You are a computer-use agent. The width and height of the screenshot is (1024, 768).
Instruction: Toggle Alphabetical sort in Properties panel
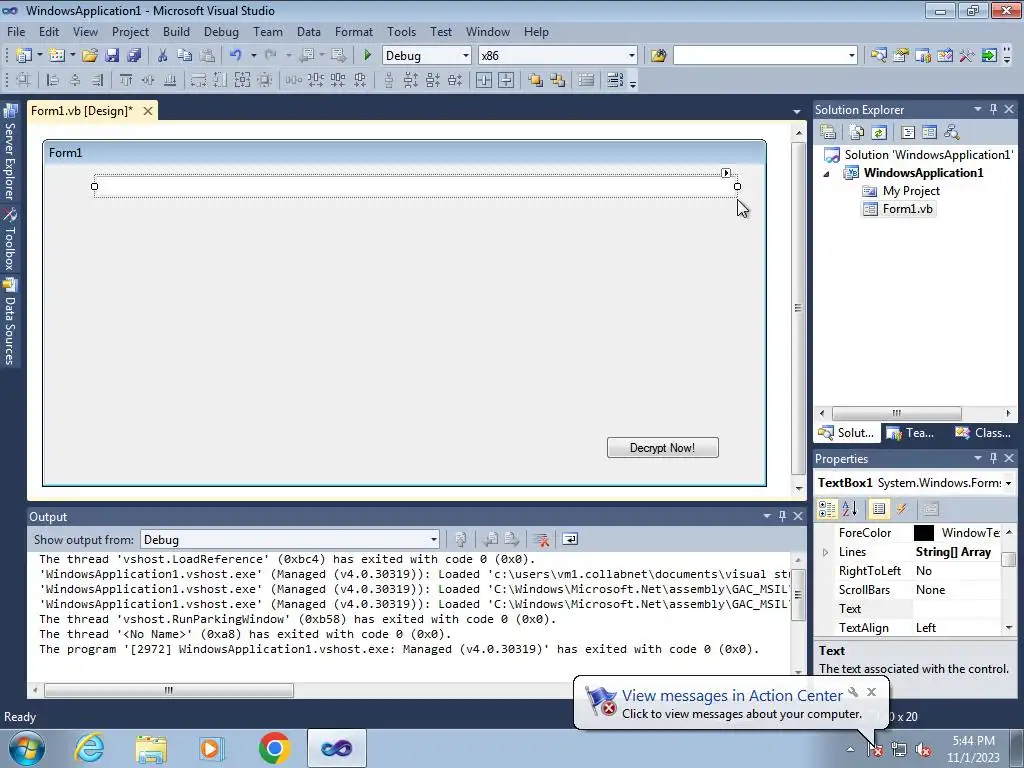coord(850,509)
